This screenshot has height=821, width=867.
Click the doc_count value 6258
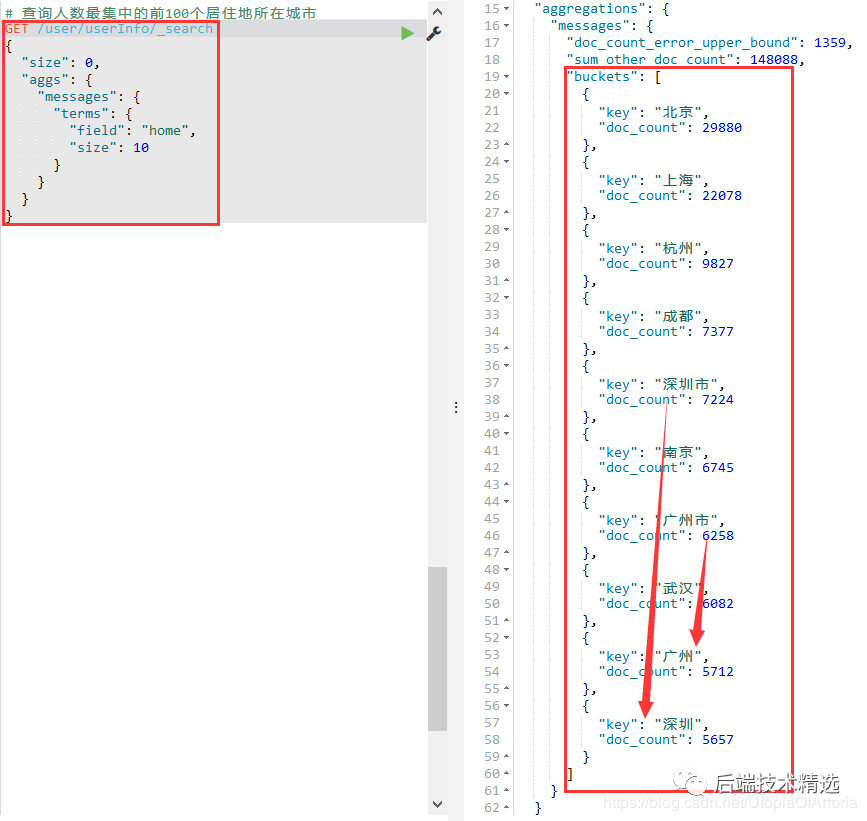tap(718, 536)
